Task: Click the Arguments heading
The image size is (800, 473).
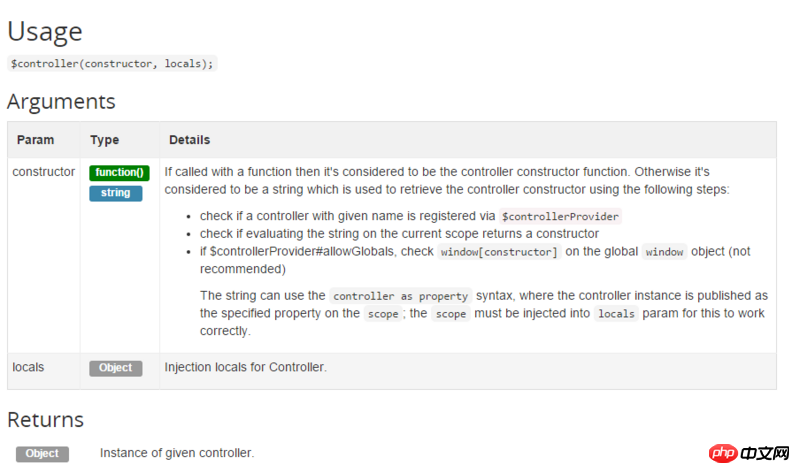Action: (61, 101)
